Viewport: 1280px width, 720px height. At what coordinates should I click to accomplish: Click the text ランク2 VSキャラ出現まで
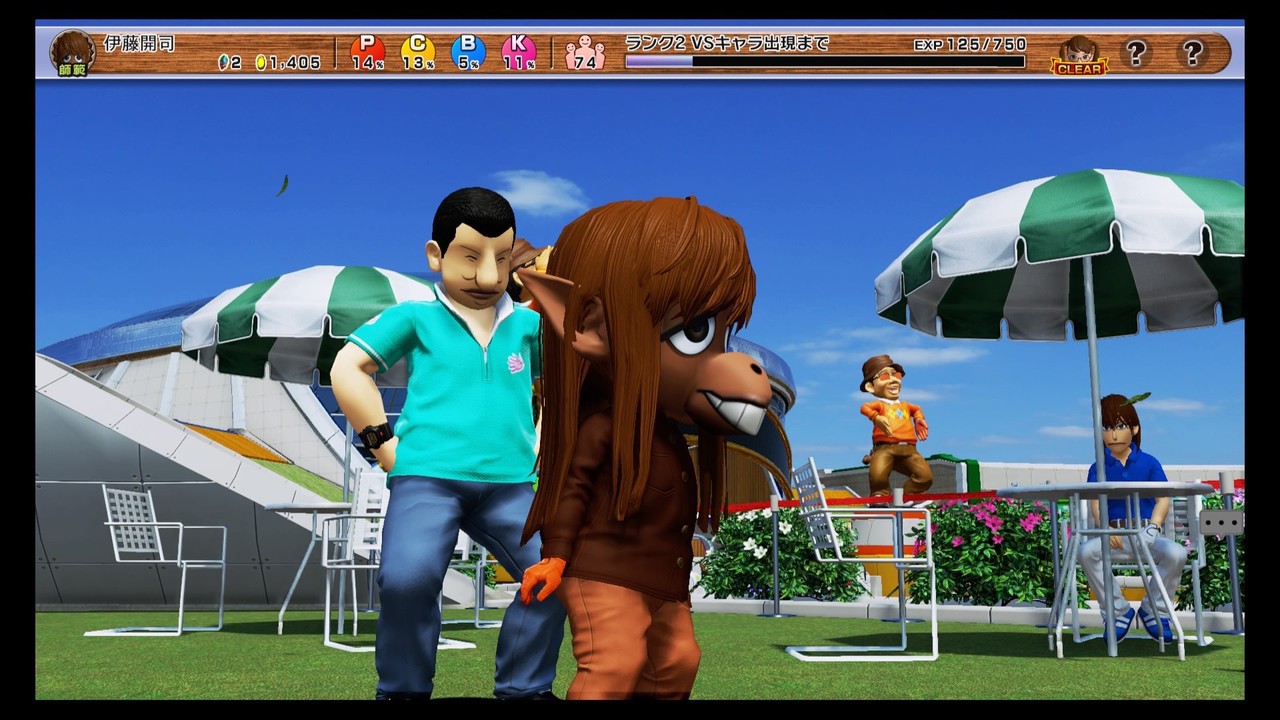click(x=727, y=44)
